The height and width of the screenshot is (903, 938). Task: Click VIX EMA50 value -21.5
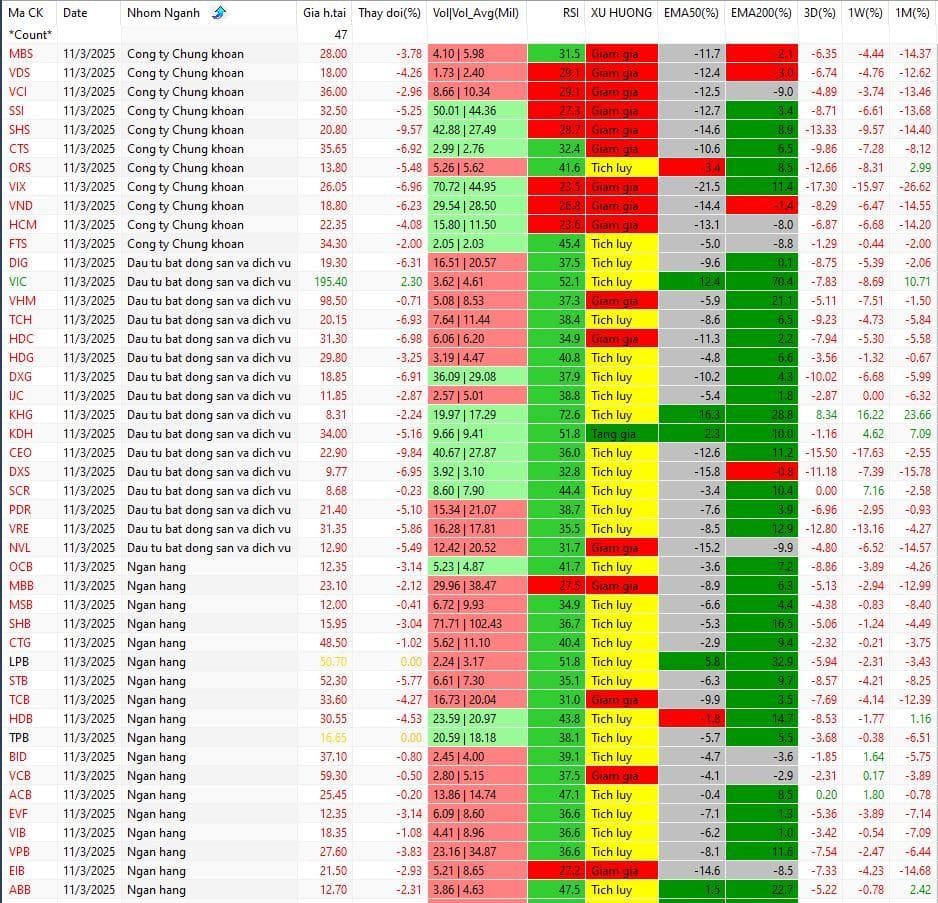(707, 187)
